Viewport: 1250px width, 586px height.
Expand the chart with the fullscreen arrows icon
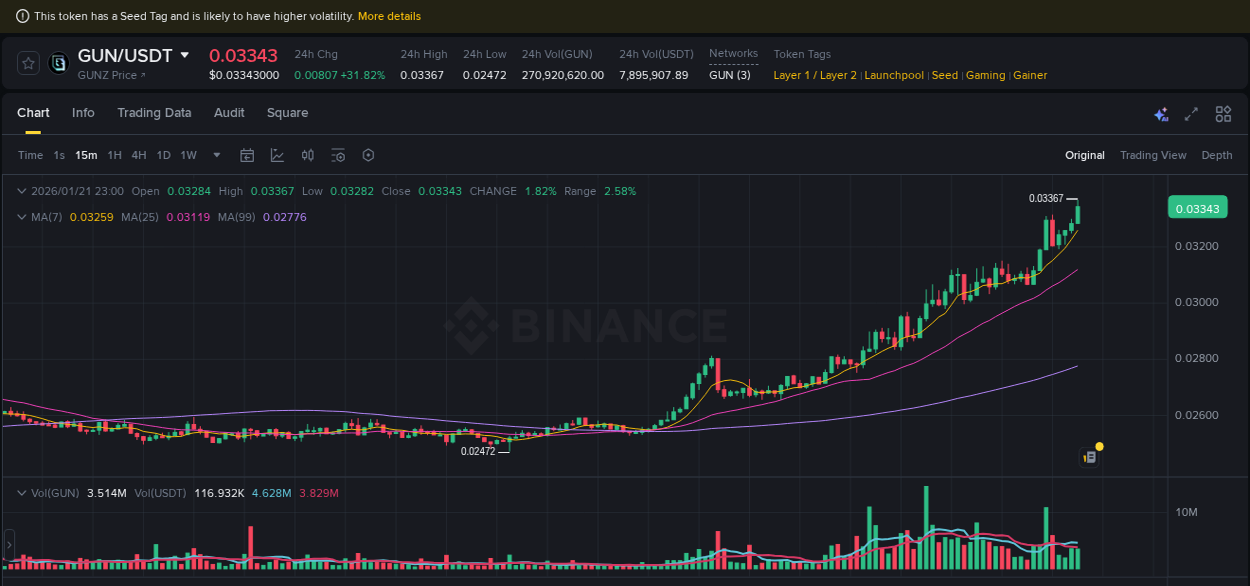coord(1191,114)
